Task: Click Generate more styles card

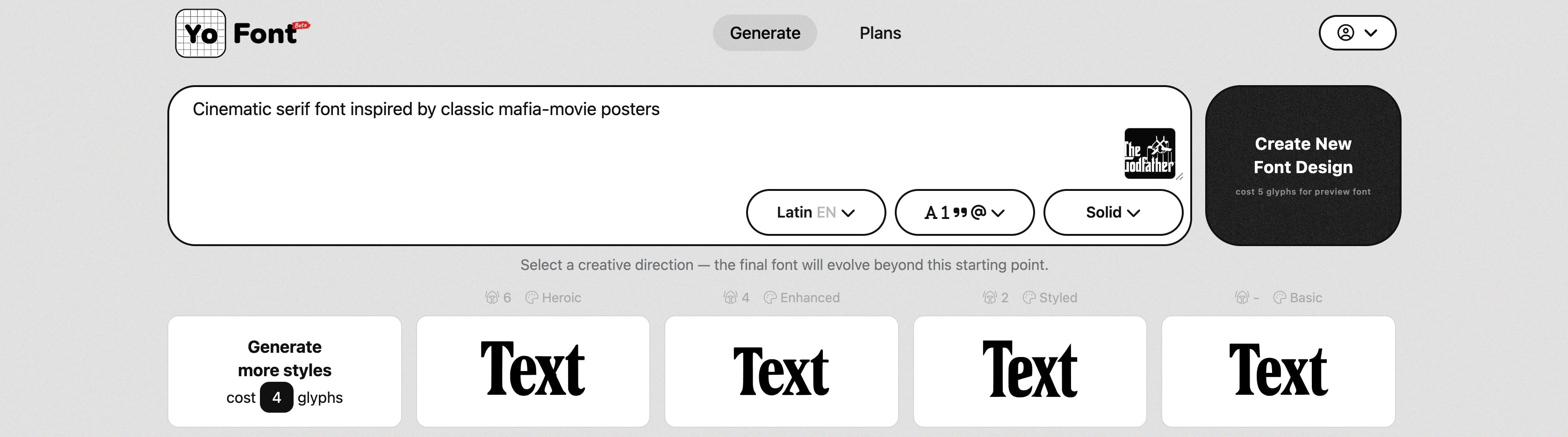Action: pyautogui.click(x=284, y=371)
